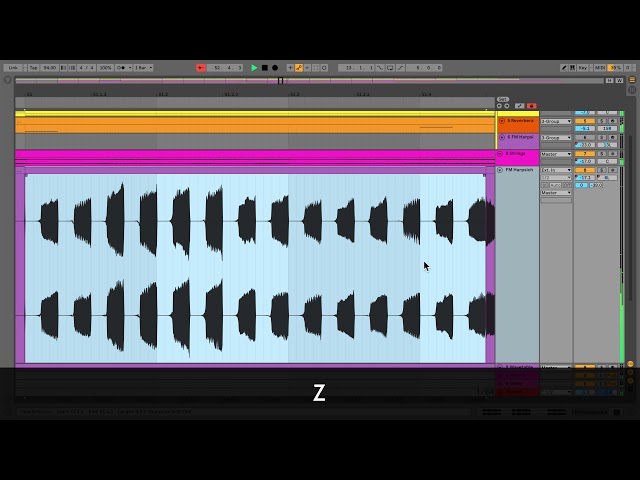
Task: Unfold the Strings track
Action: tap(500, 154)
